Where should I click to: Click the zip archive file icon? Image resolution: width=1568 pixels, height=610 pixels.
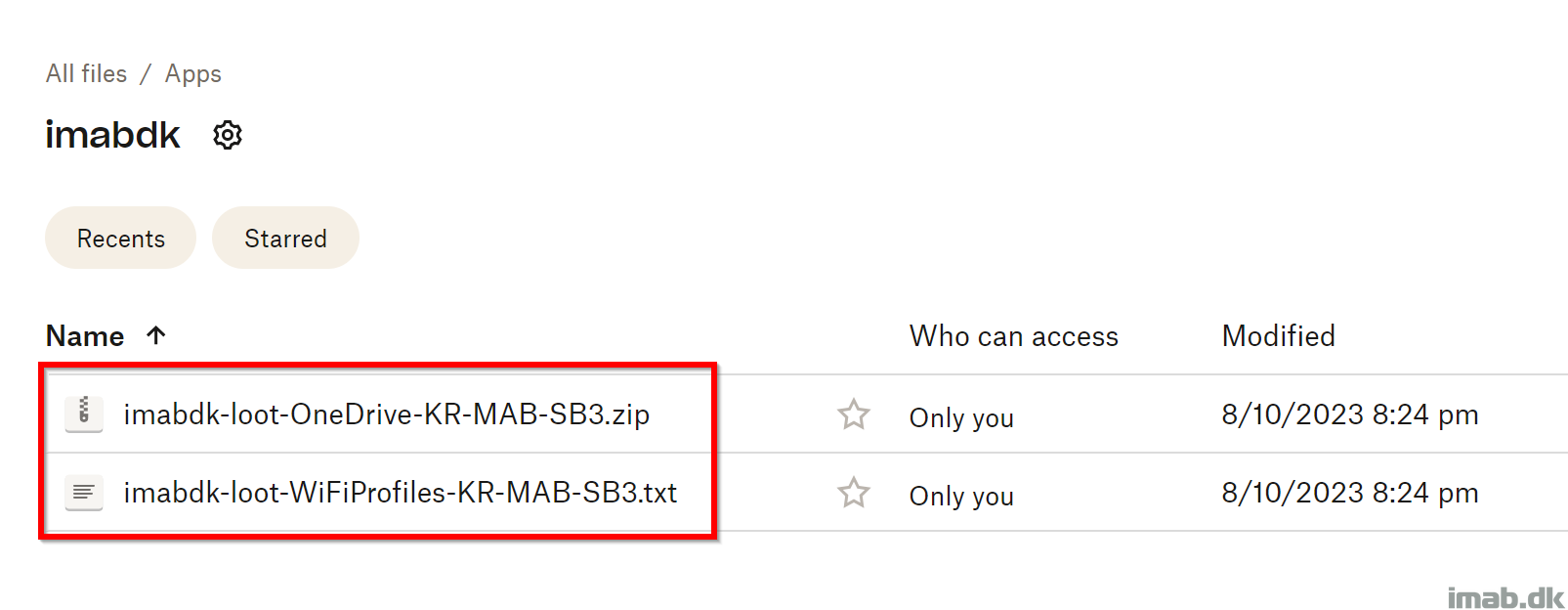[84, 414]
